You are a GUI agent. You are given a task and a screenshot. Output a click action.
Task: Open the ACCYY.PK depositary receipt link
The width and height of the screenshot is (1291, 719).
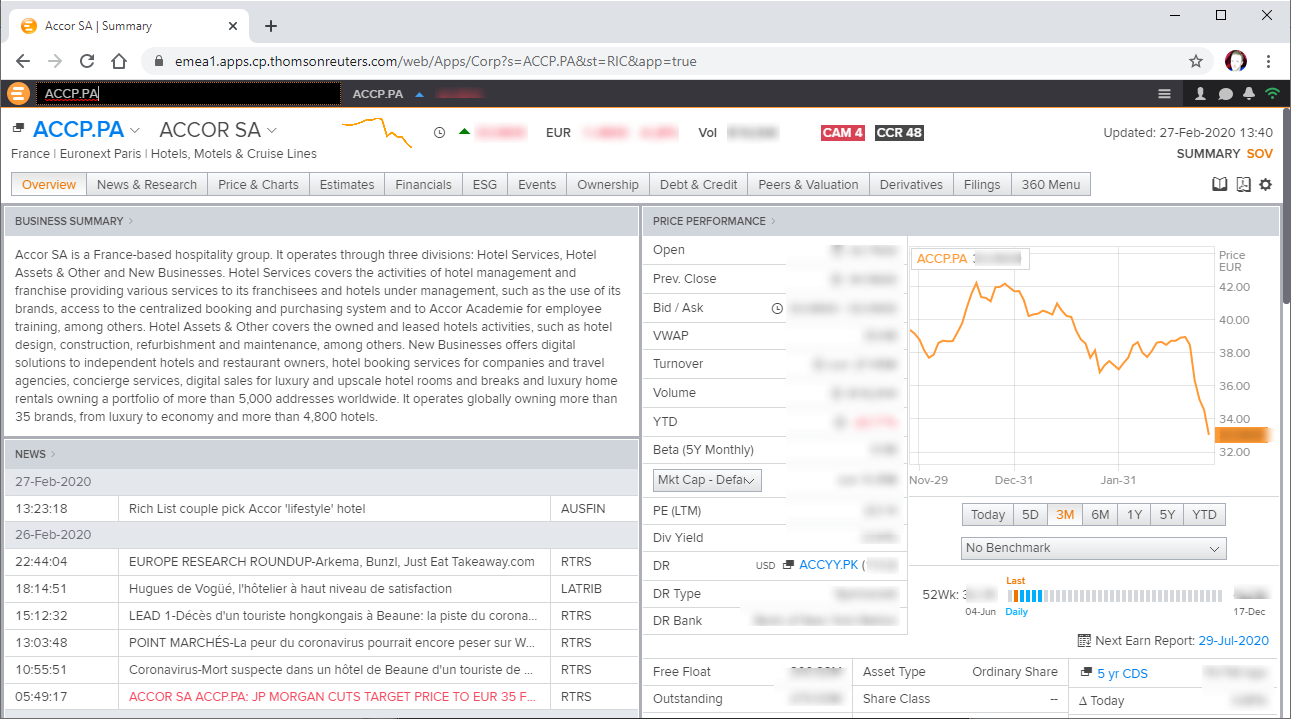click(x=829, y=565)
